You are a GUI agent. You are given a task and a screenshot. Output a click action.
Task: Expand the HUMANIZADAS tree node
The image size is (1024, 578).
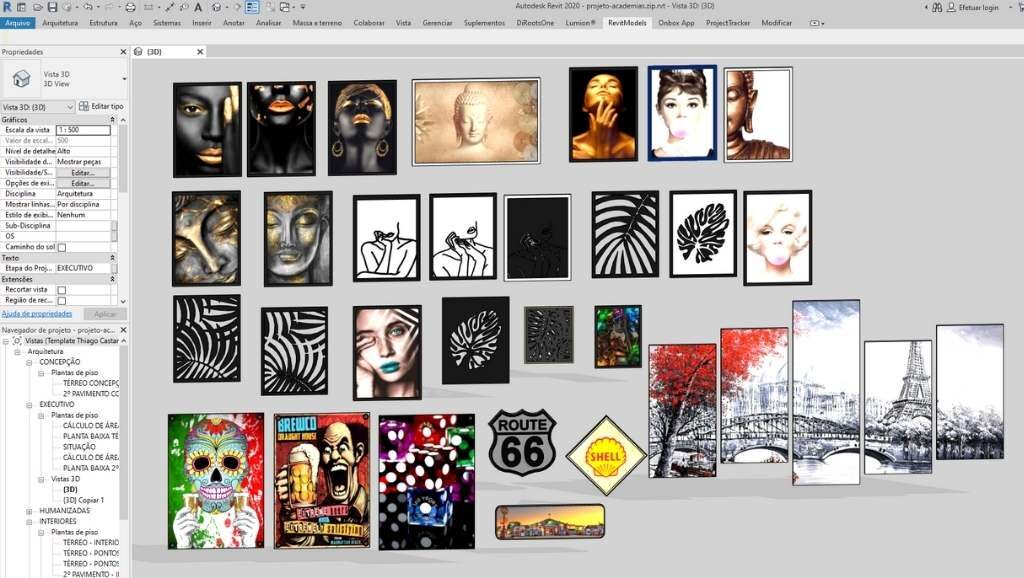pyautogui.click(x=30, y=510)
